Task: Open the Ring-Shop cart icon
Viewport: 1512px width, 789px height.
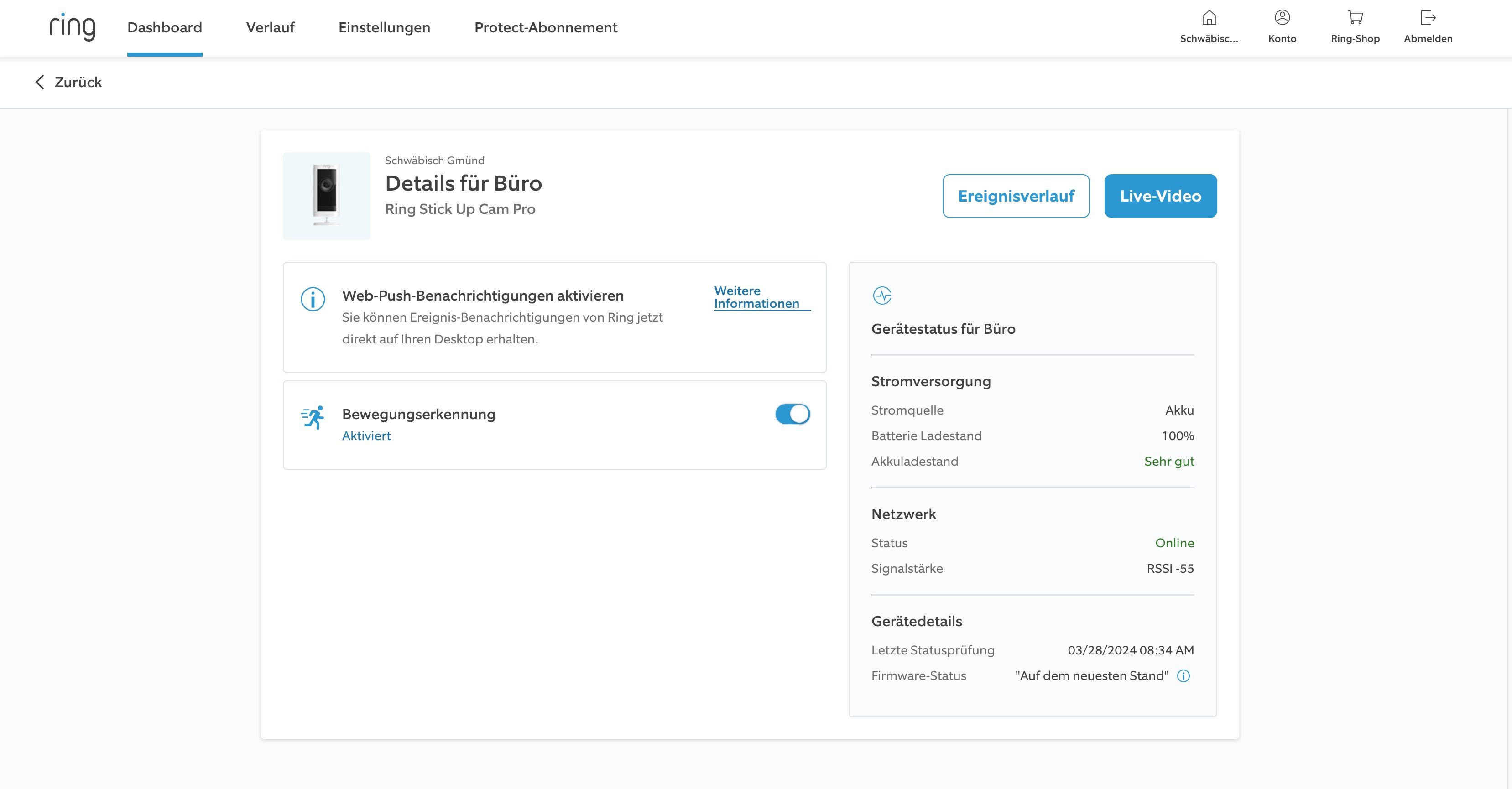Action: [x=1355, y=18]
